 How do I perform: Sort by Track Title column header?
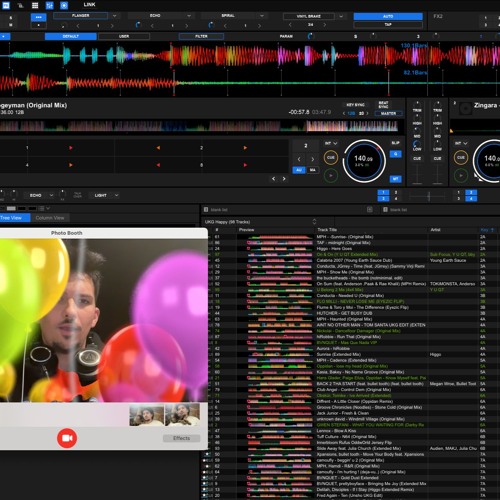pyautogui.click(x=327, y=230)
